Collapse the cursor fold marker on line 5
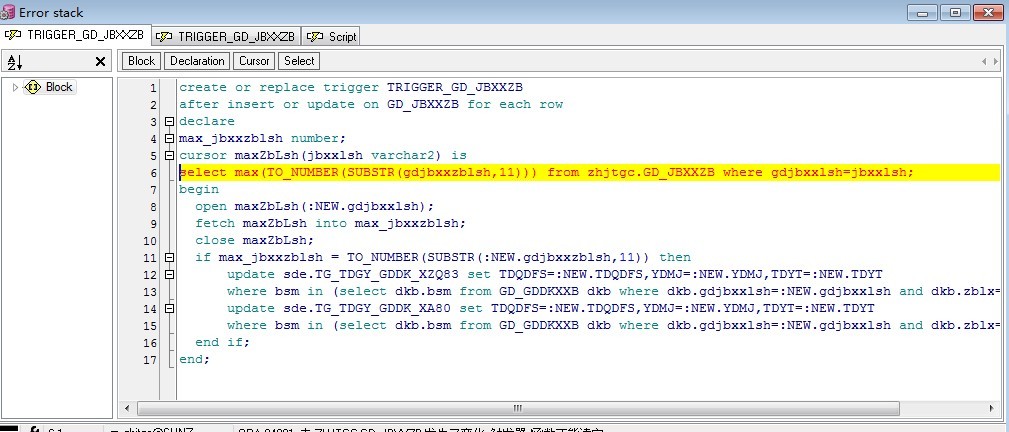The height and width of the screenshot is (432, 1009). (x=169, y=155)
